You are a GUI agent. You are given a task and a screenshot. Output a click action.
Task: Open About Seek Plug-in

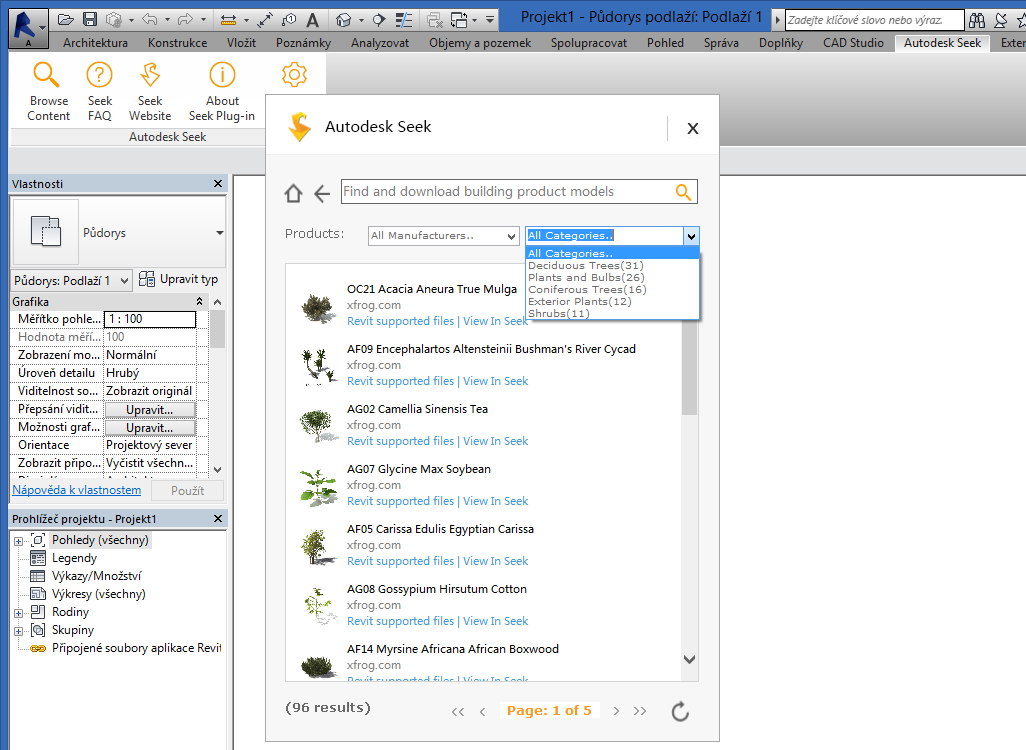pyautogui.click(x=221, y=90)
